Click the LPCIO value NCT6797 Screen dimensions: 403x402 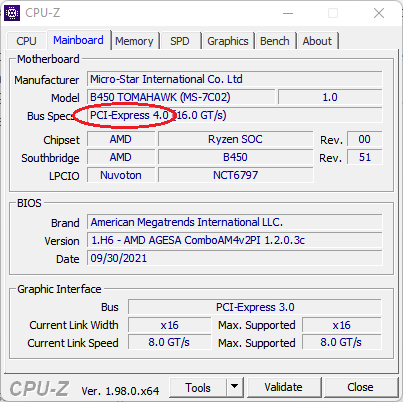click(x=235, y=175)
